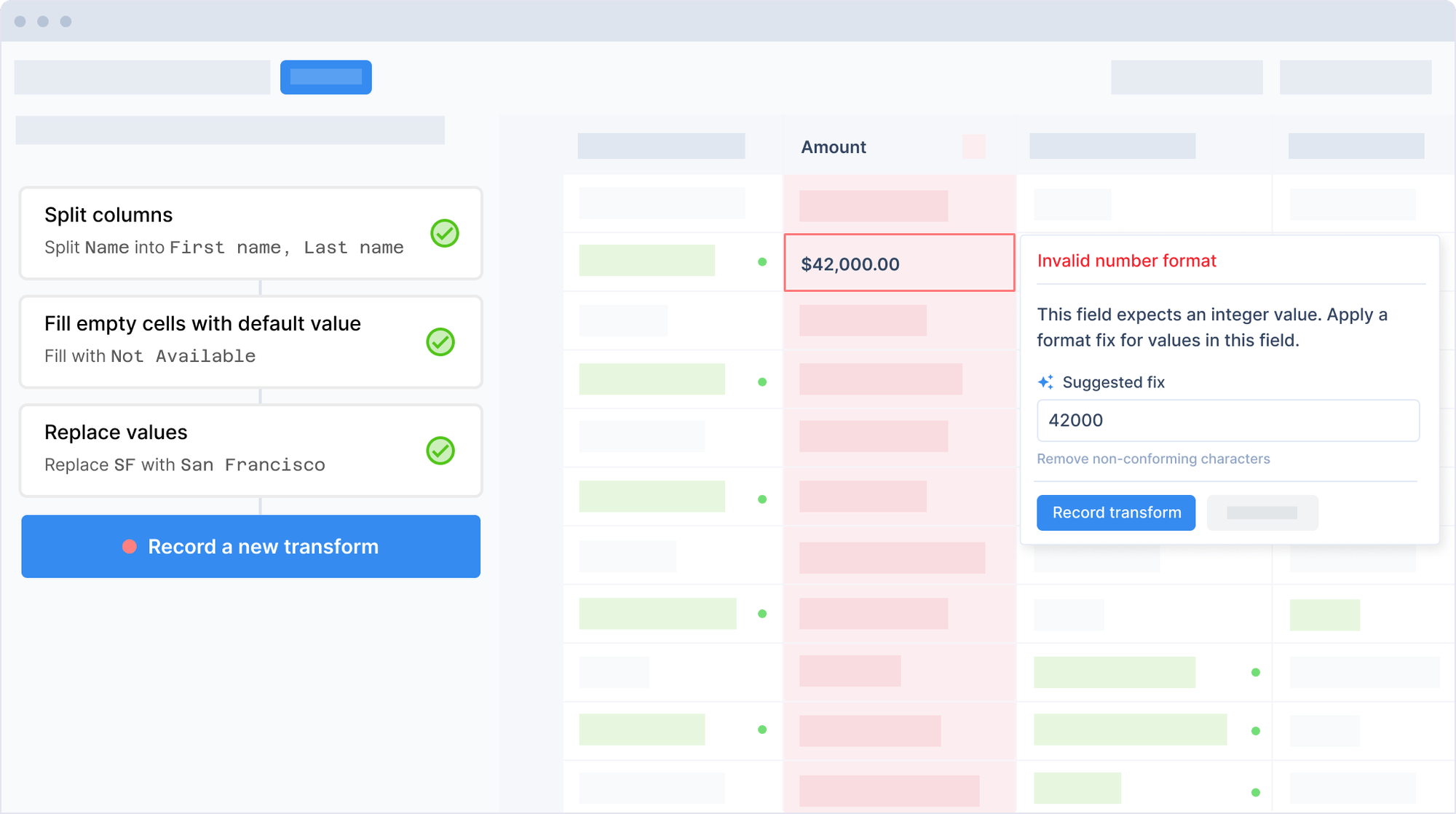Click the checkmark on Replace values step
Viewport: 1456px width, 814px height.
point(440,451)
